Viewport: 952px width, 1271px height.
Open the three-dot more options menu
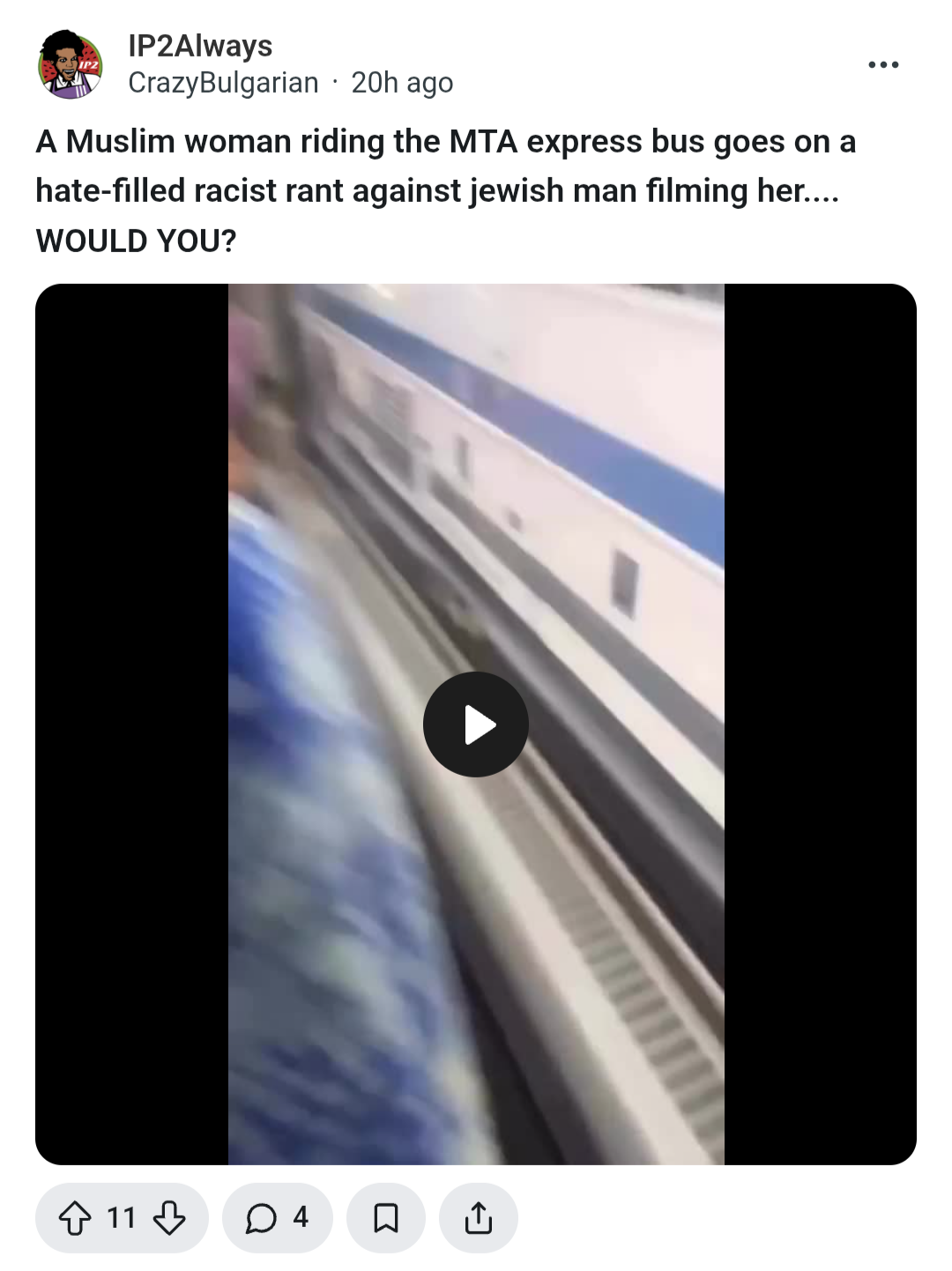883,64
